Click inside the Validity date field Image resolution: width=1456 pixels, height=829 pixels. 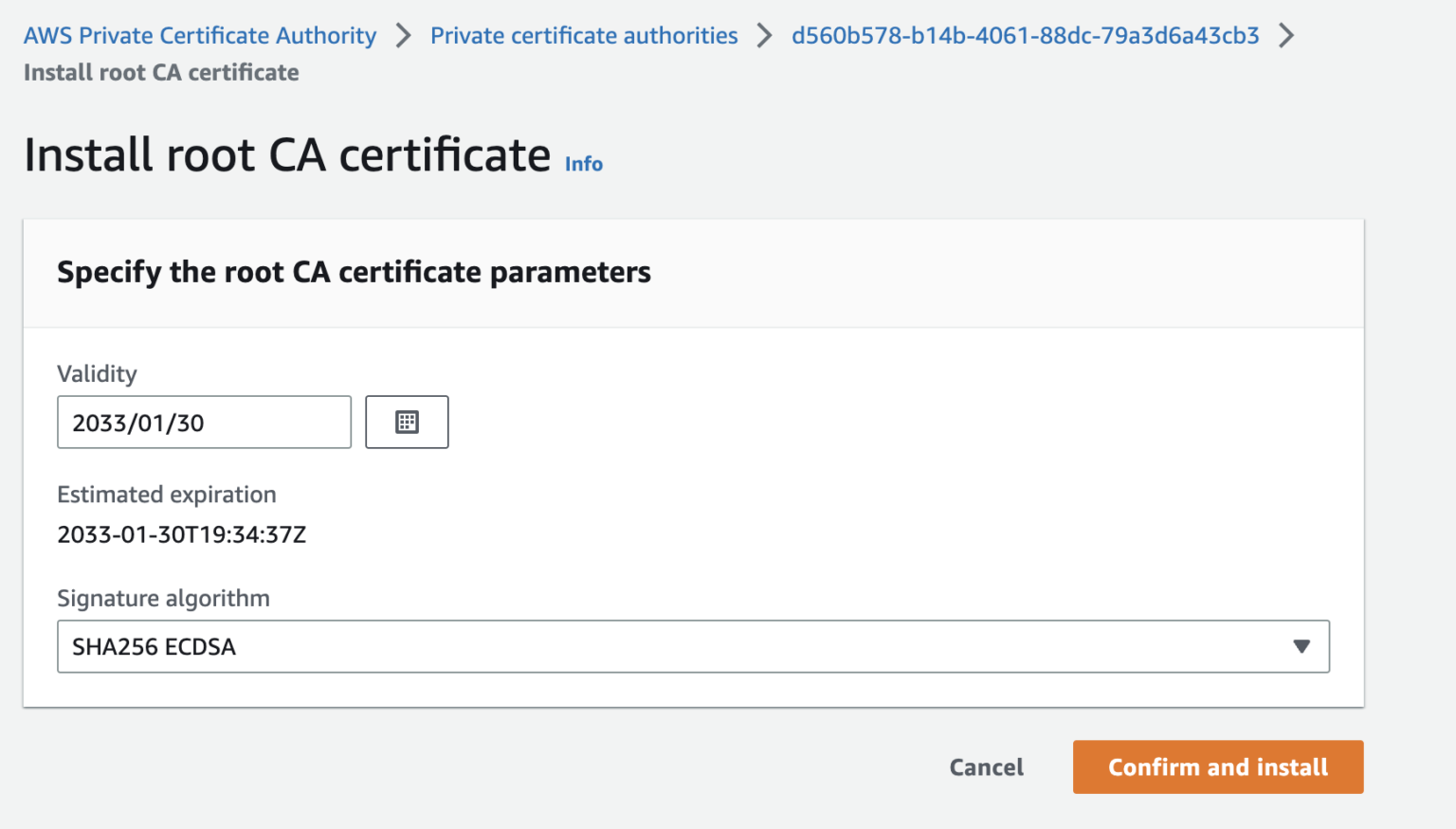point(204,422)
